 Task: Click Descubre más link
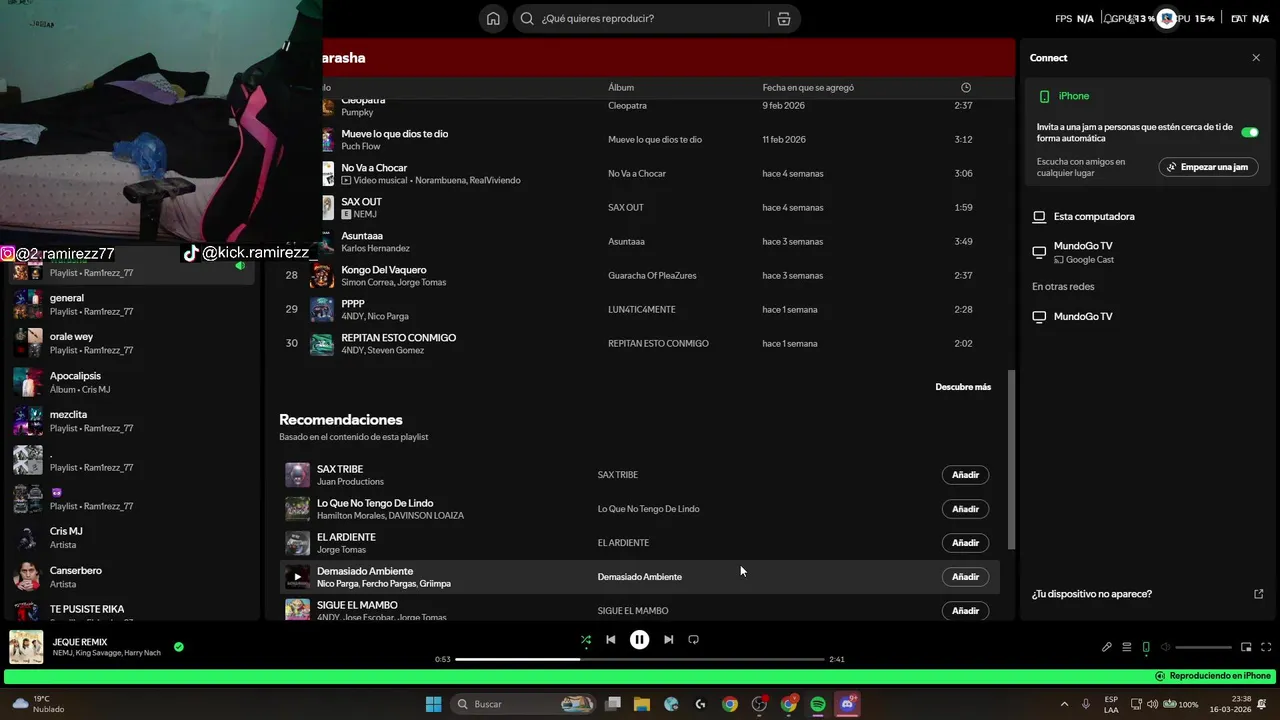click(x=963, y=387)
